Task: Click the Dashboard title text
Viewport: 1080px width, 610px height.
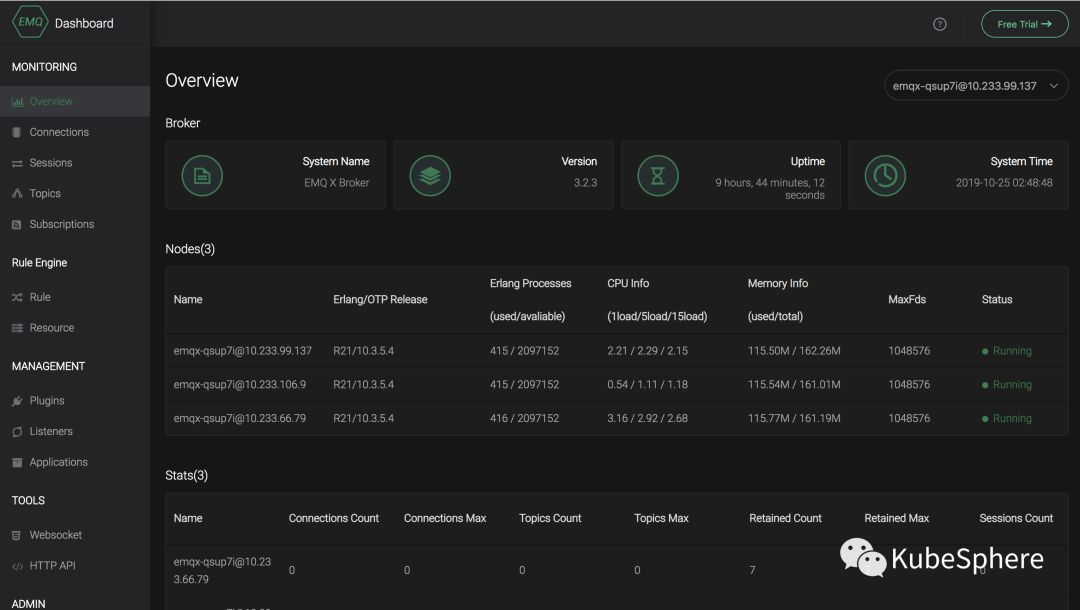Action: click(84, 23)
